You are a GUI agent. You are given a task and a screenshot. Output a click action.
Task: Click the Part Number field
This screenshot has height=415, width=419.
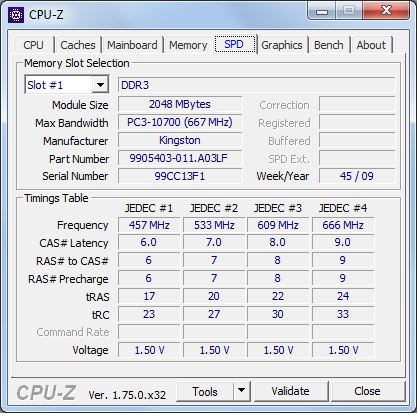pyautogui.click(x=180, y=158)
